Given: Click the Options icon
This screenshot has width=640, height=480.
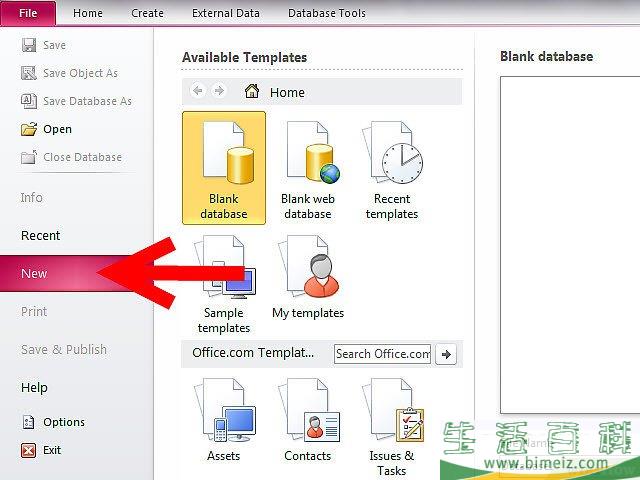Looking at the screenshot, I should click(28, 422).
